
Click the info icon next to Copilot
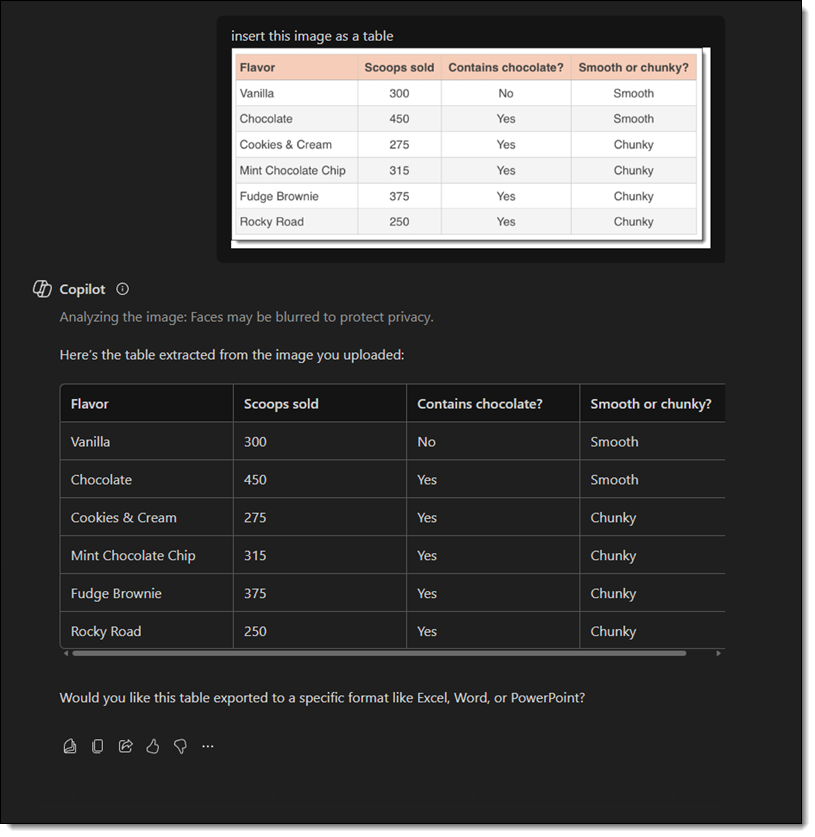point(123,289)
